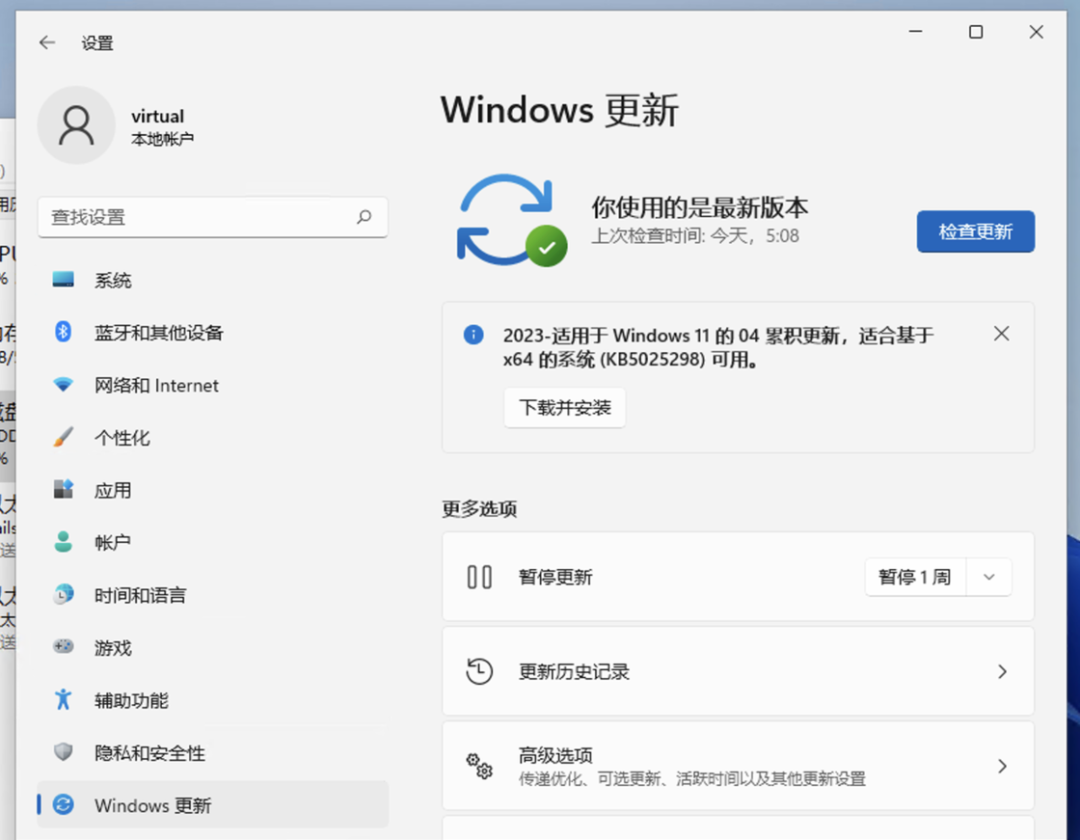This screenshot has height=840, width=1080.
Task: Expand the 高级选项 row chevron
Action: coord(1002,765)
